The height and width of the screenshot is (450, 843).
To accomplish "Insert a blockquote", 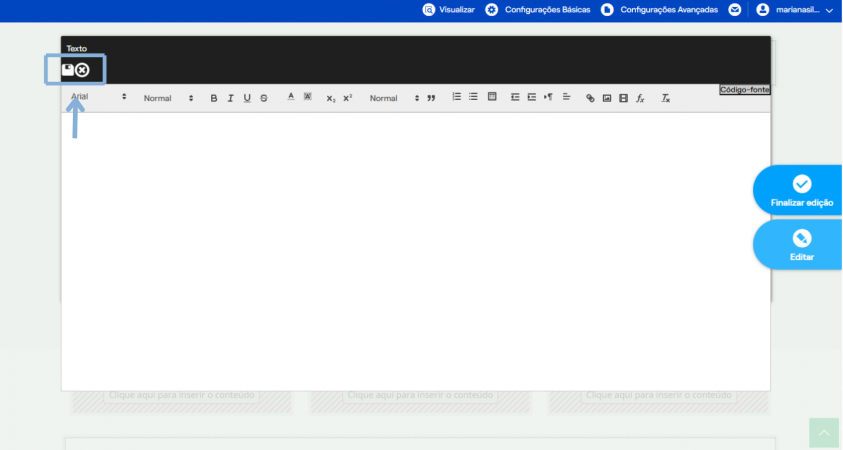I will click(x=431, y=98).
